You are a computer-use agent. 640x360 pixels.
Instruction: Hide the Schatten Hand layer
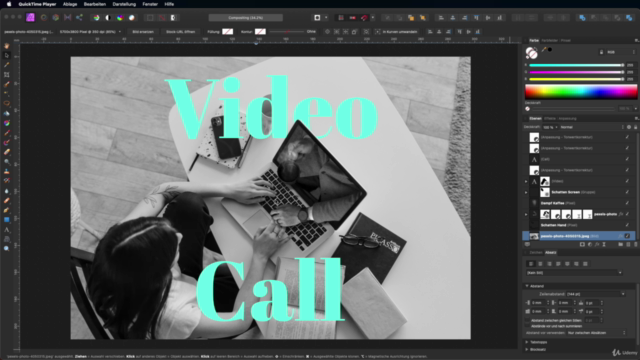[x=627, y=225]
